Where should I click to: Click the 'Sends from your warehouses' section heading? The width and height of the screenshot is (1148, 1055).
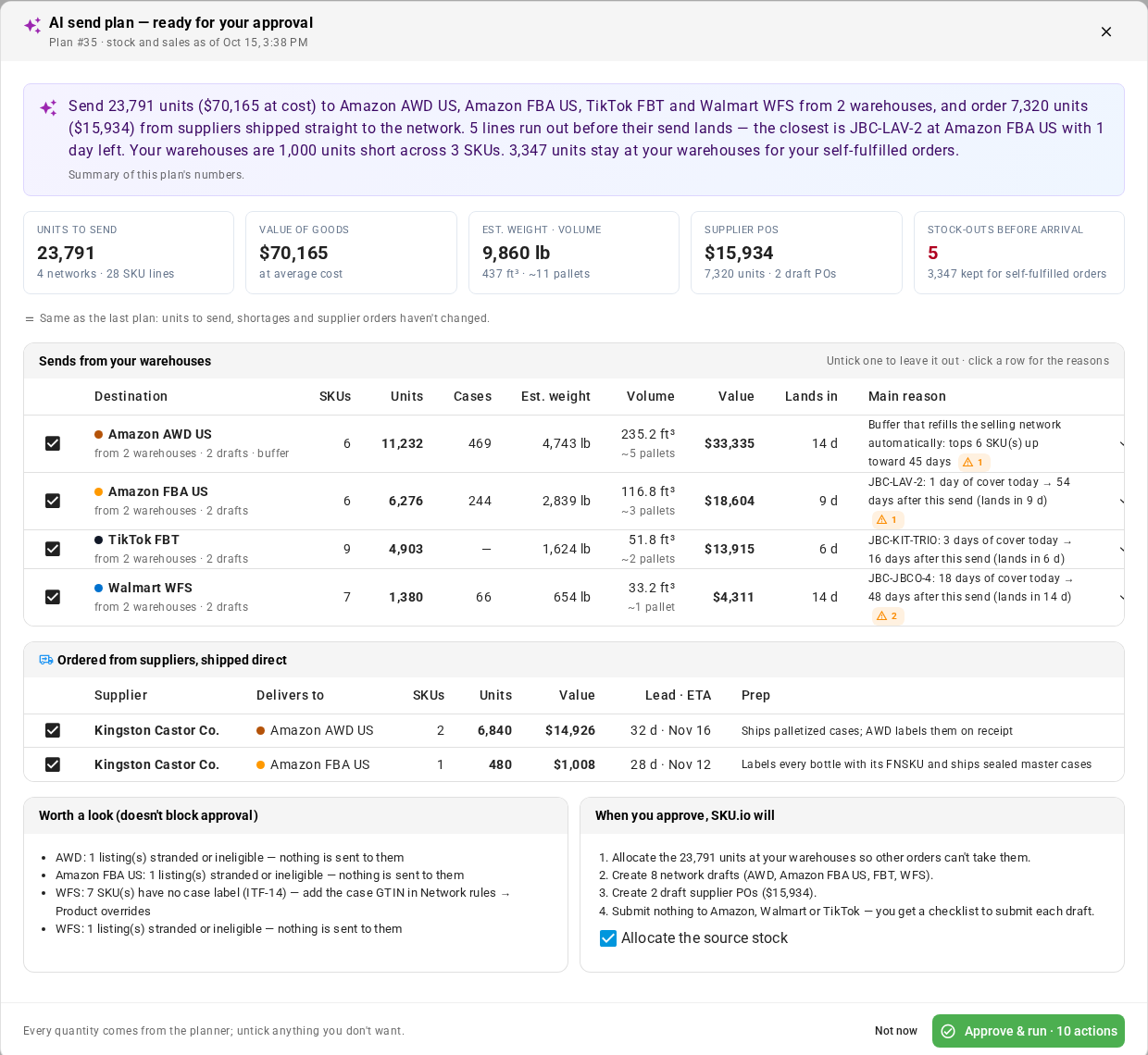(x=125, y=361)
